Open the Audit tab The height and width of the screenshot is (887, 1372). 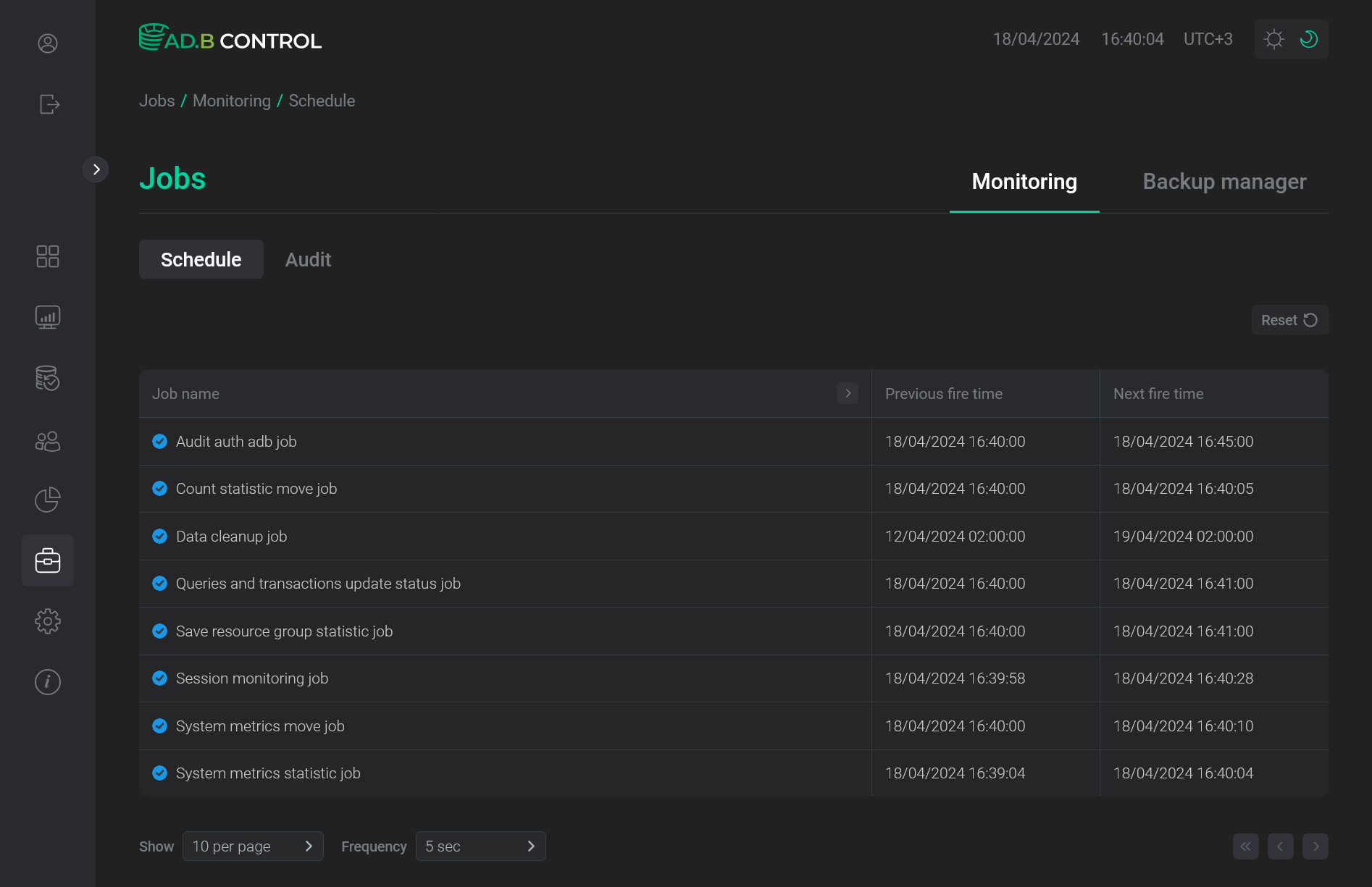pyautogui.click(x=308, y=259)
